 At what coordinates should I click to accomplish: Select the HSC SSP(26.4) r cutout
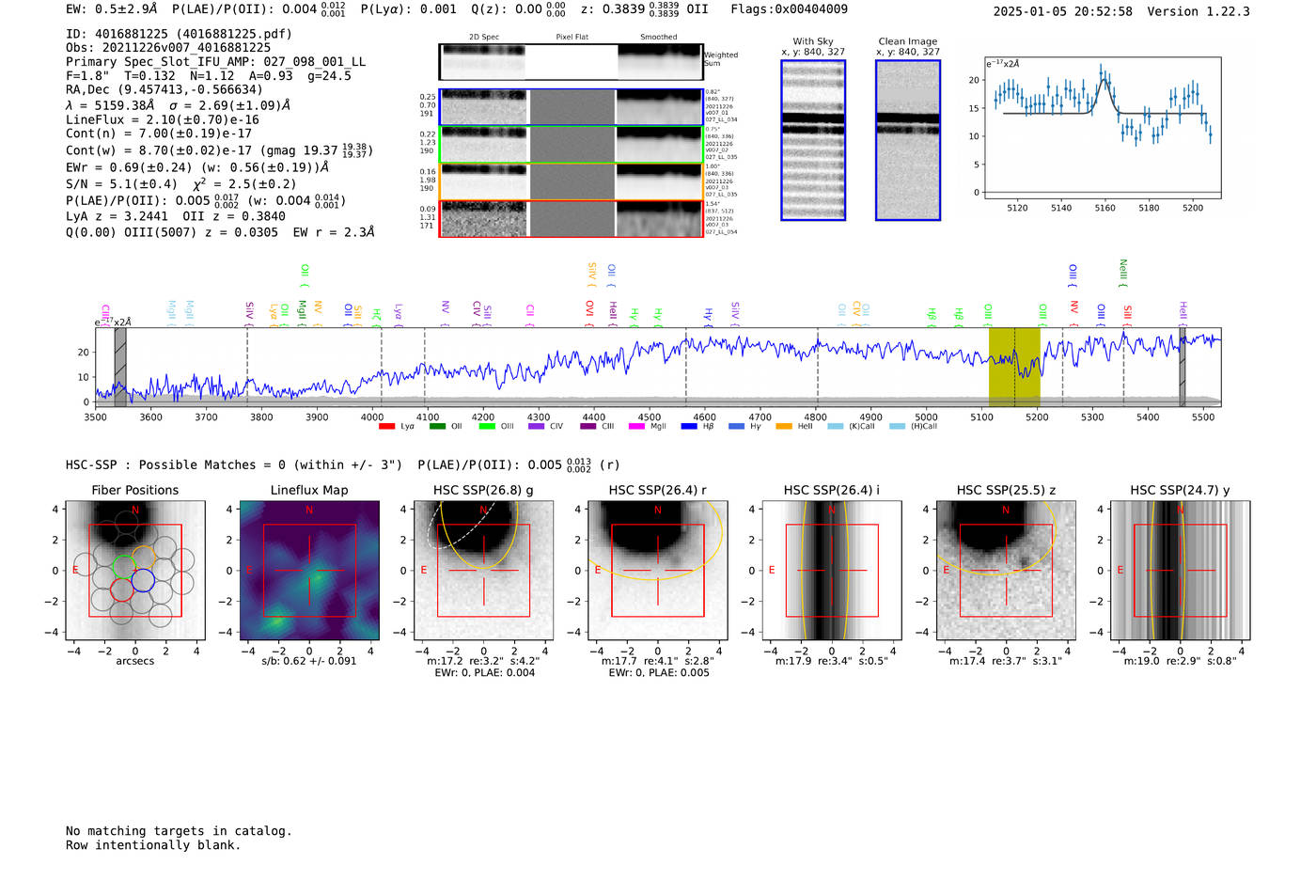click(657, 570)
